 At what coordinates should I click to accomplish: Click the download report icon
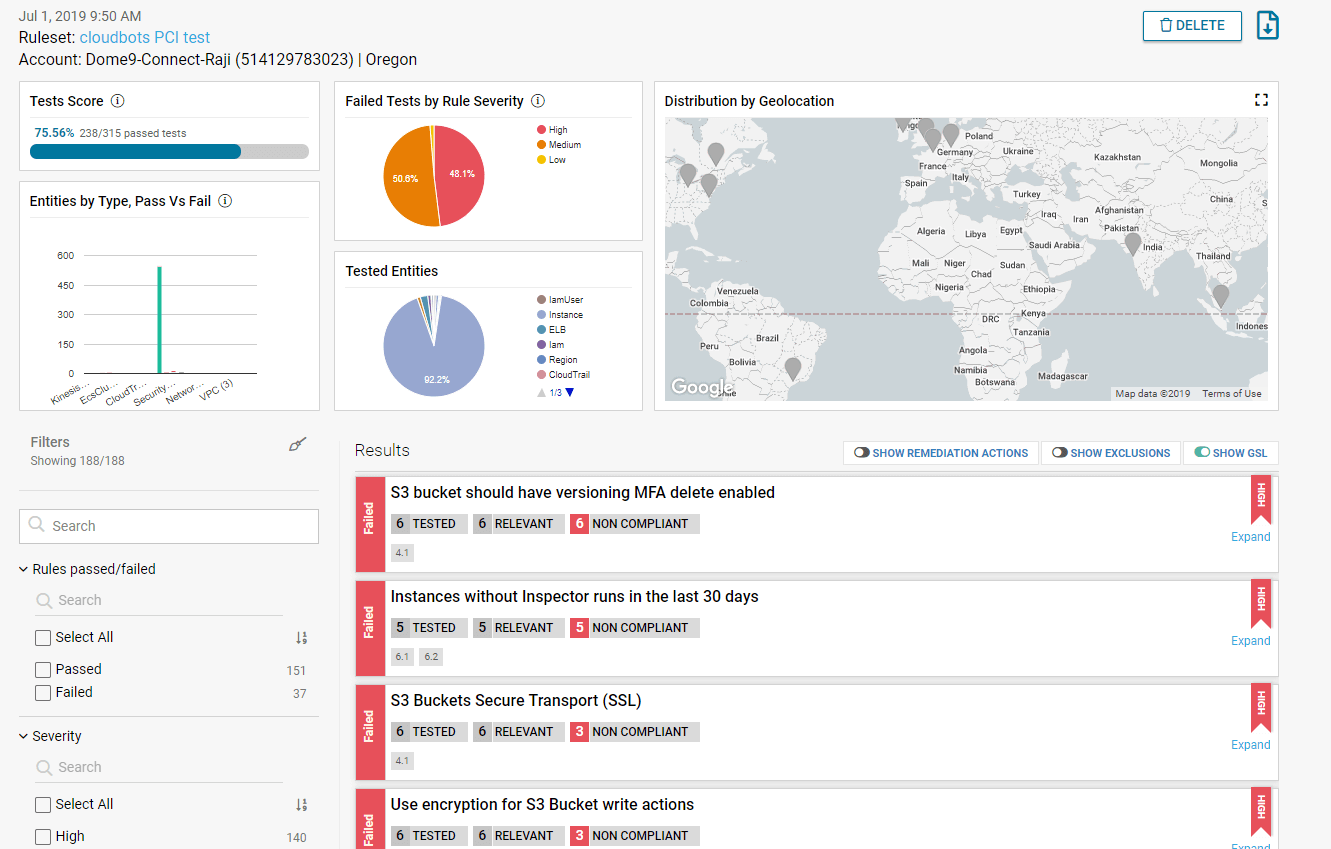(1267, 26)
